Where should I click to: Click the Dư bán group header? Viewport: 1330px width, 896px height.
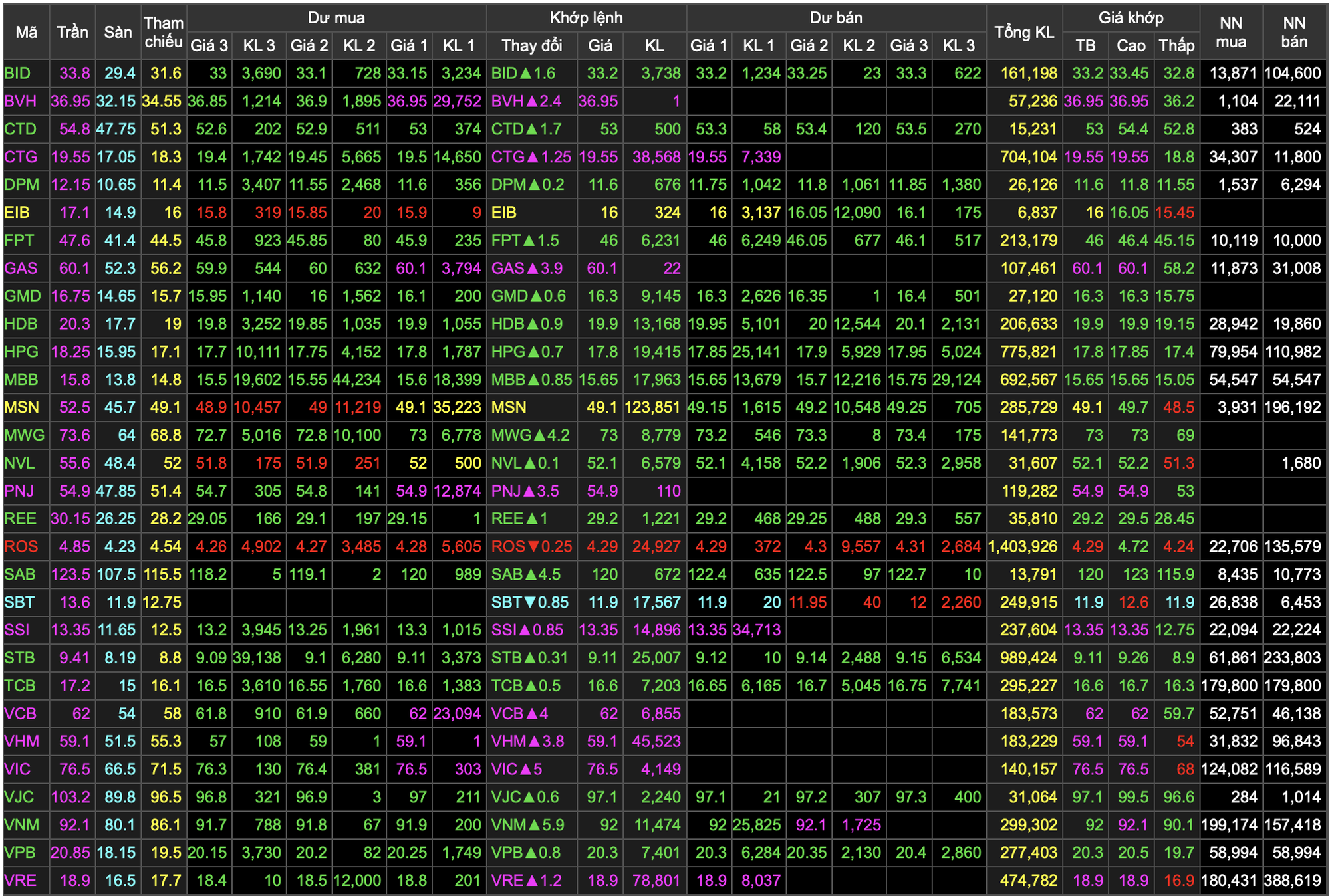(836, 18)
